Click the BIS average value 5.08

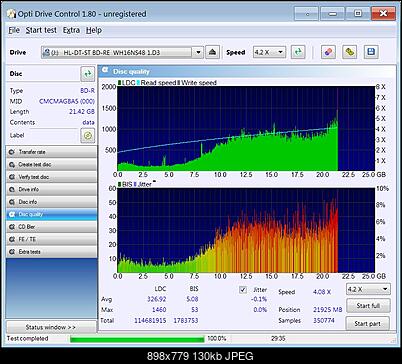click(x=192, y=299)
